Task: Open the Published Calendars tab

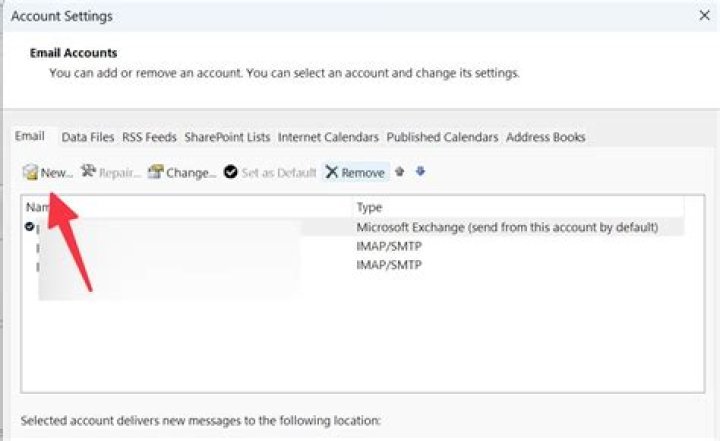Action: tap(442, 137)
